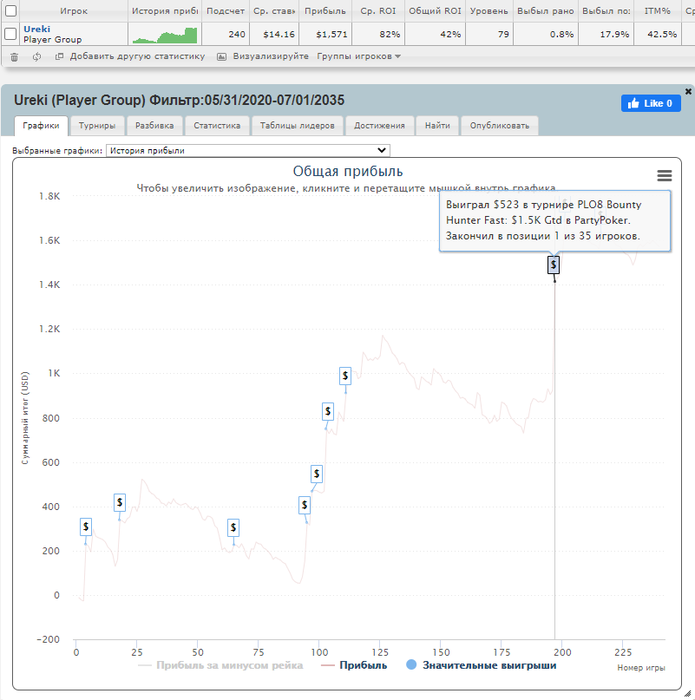
Task: Click the dollar win marker near game 18
Action: pyautogui.click(x=120, y=503)
